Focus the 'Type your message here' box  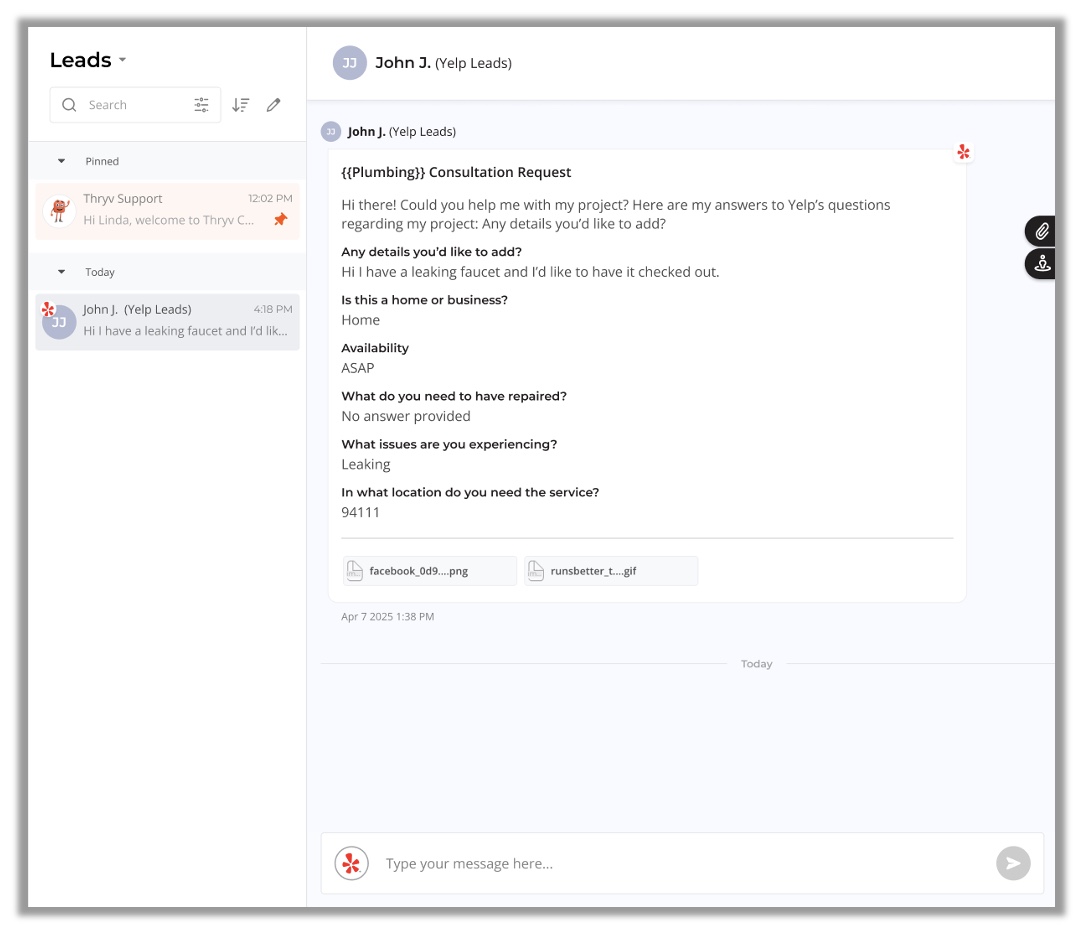[x=680, y=863]
